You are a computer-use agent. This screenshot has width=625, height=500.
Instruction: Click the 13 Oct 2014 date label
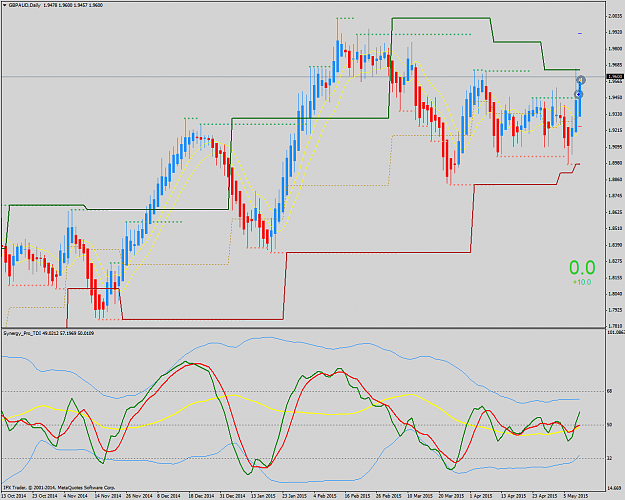point(13,496)
